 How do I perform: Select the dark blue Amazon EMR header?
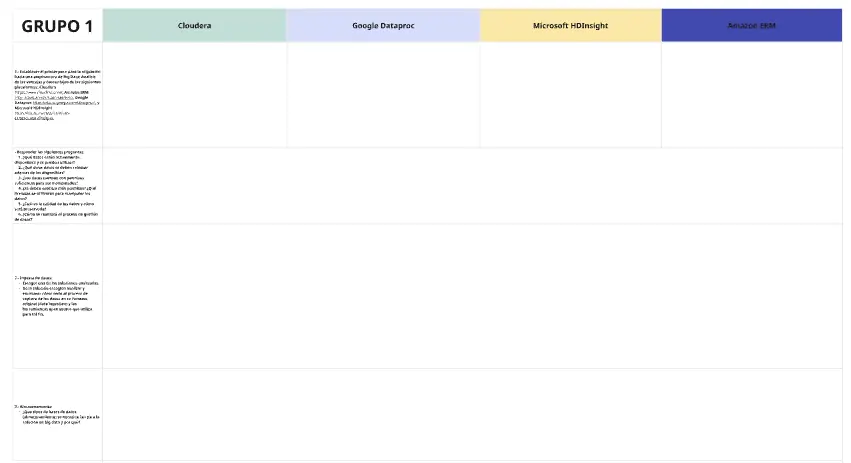pos(752,26)
